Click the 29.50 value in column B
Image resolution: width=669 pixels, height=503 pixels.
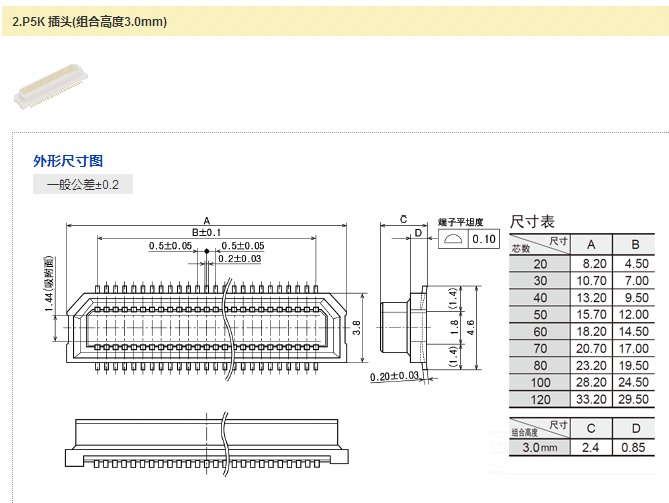[x=635, y=400]
